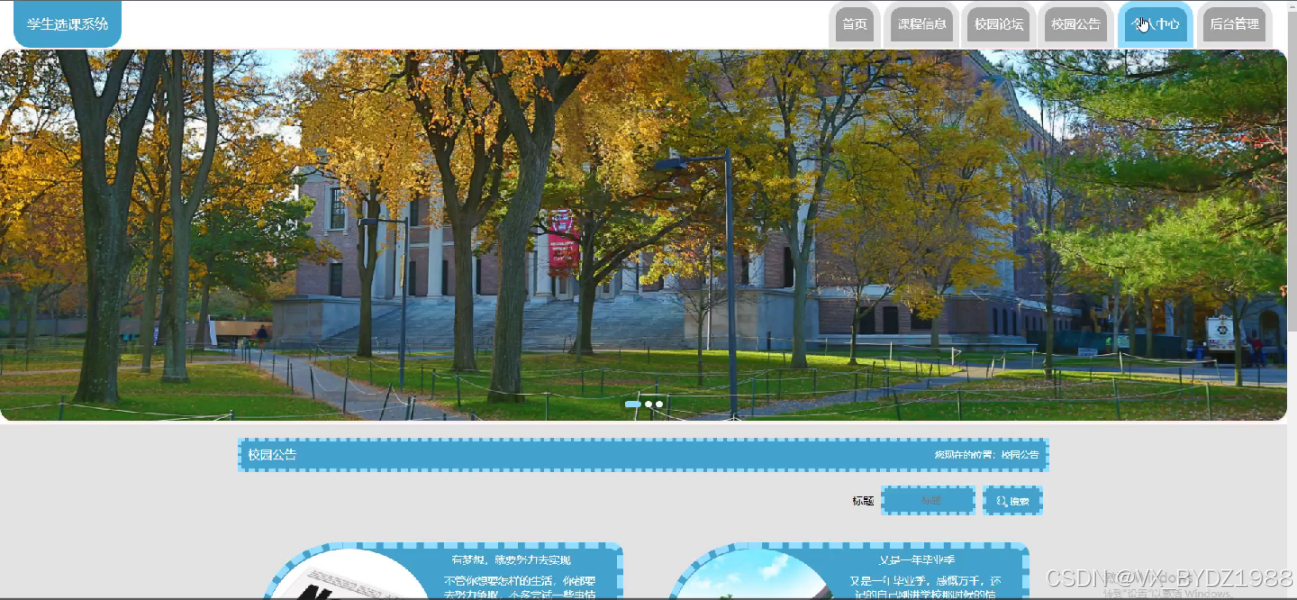This screenshot has height=600, width=1297.
Task: Click the campus banner carousel image
Action: [643, 235]
